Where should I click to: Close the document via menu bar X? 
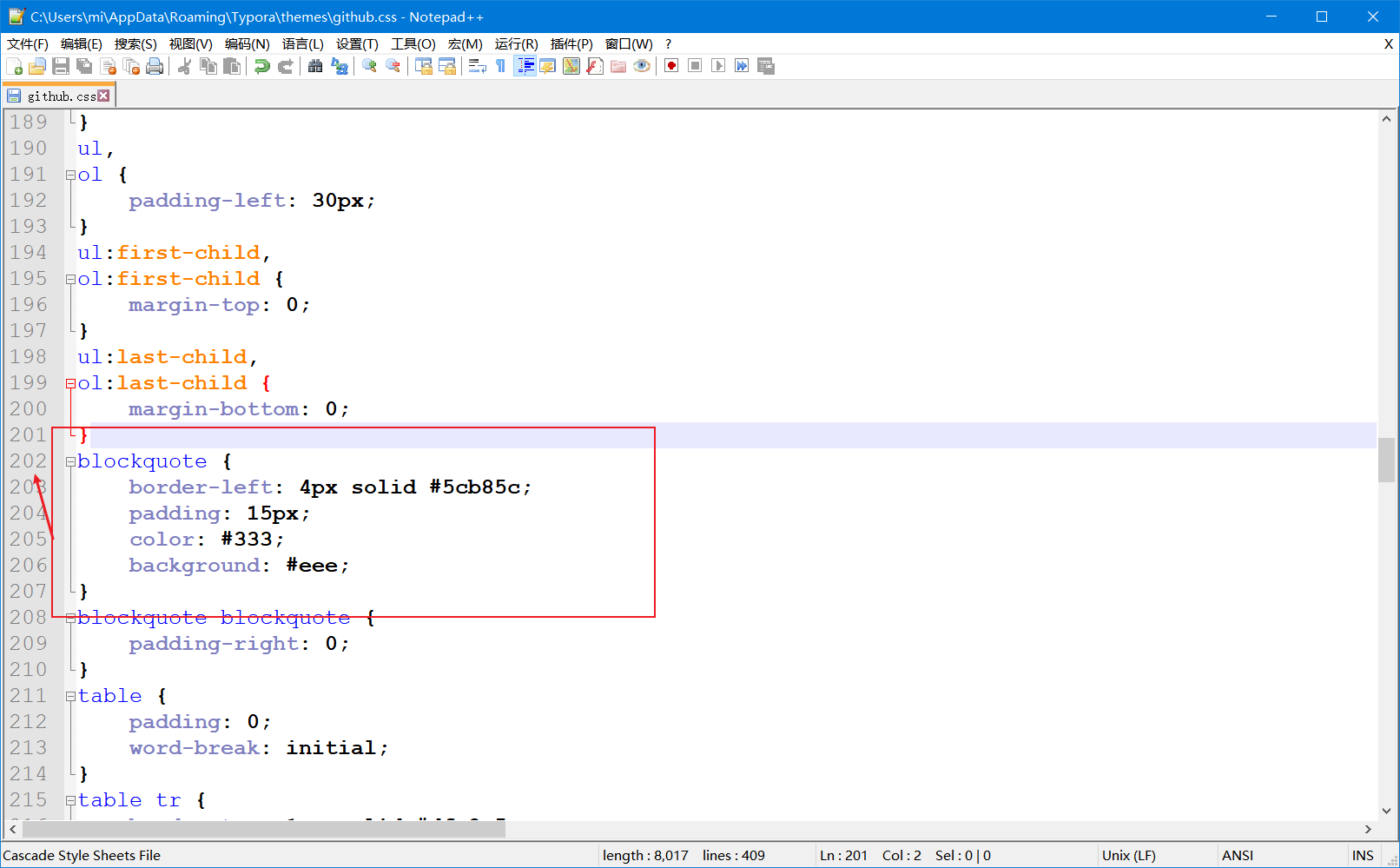1388,43
